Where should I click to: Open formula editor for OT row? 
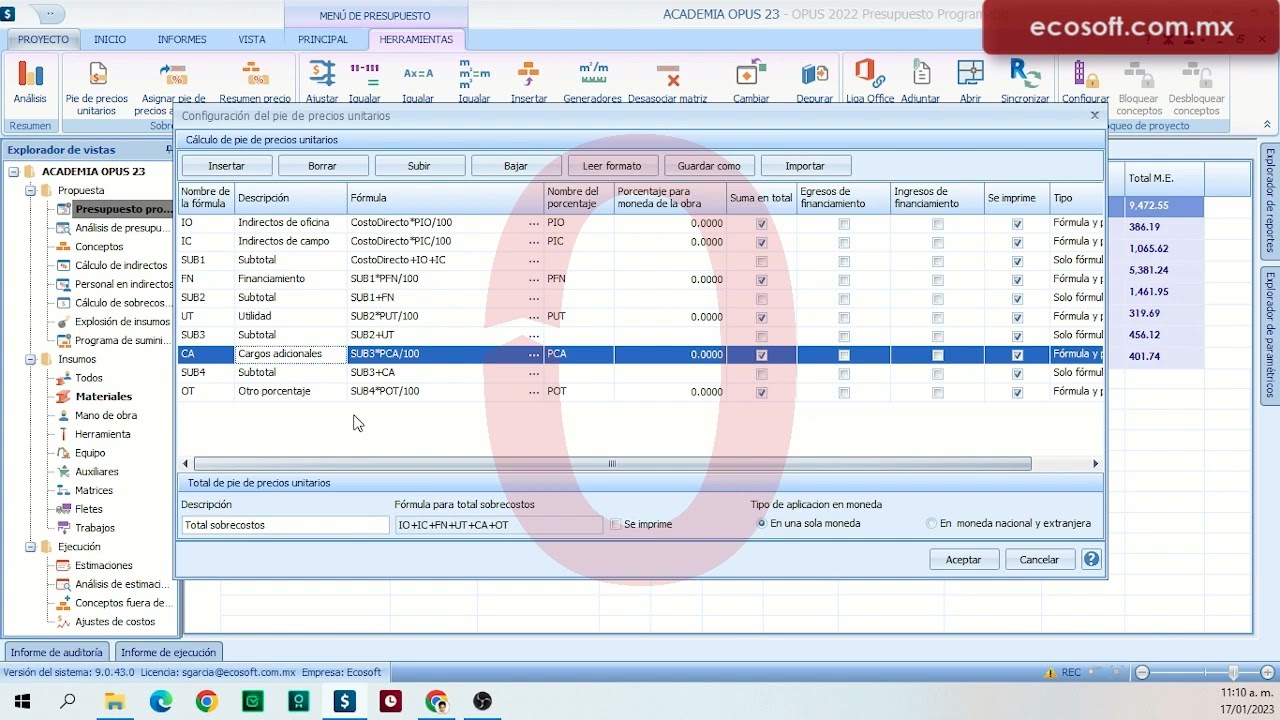point(534,392)
